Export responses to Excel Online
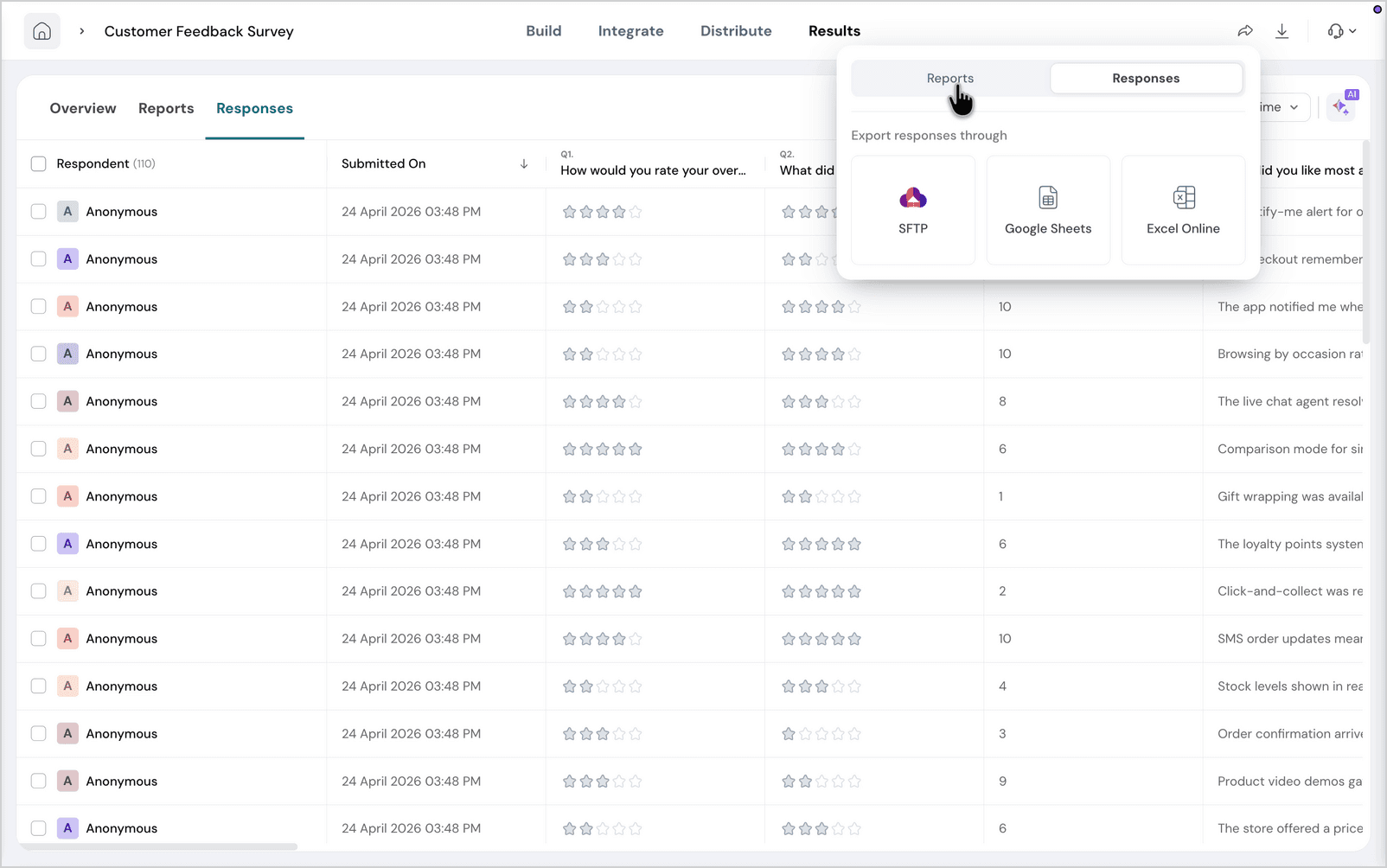Image resolution: width=1387 pixels, height=868 pixels. (1183, 210)
